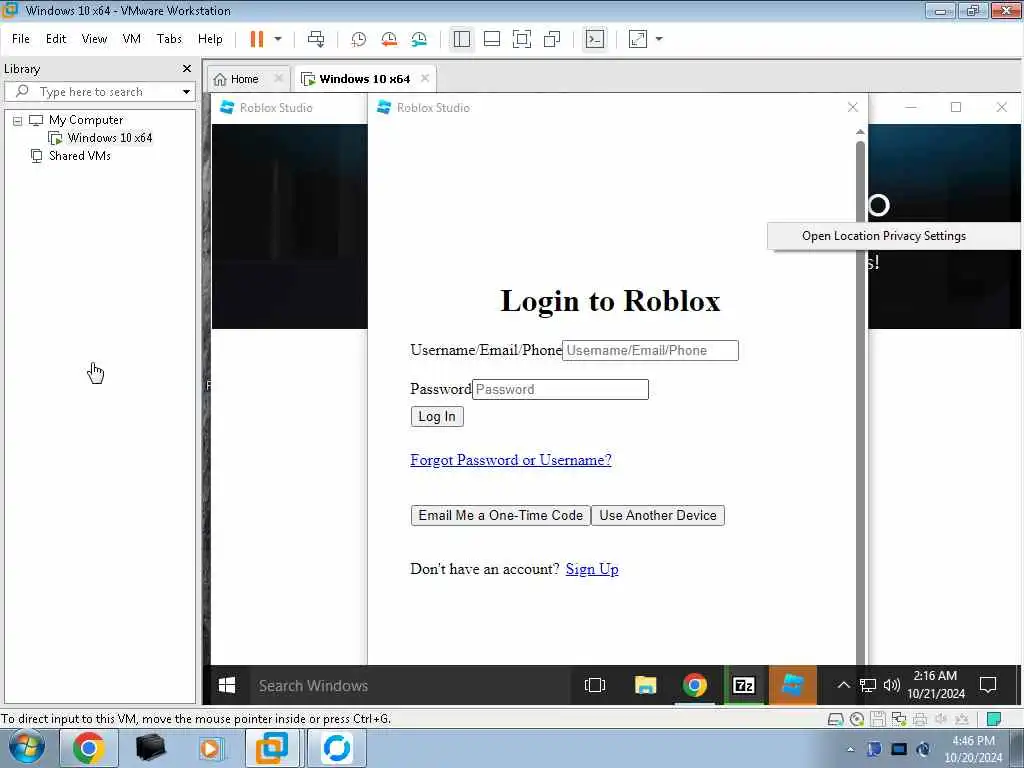Open the View menu
Image resolution: width=1024 pixels, height=768 pixels.
[94, 39]
